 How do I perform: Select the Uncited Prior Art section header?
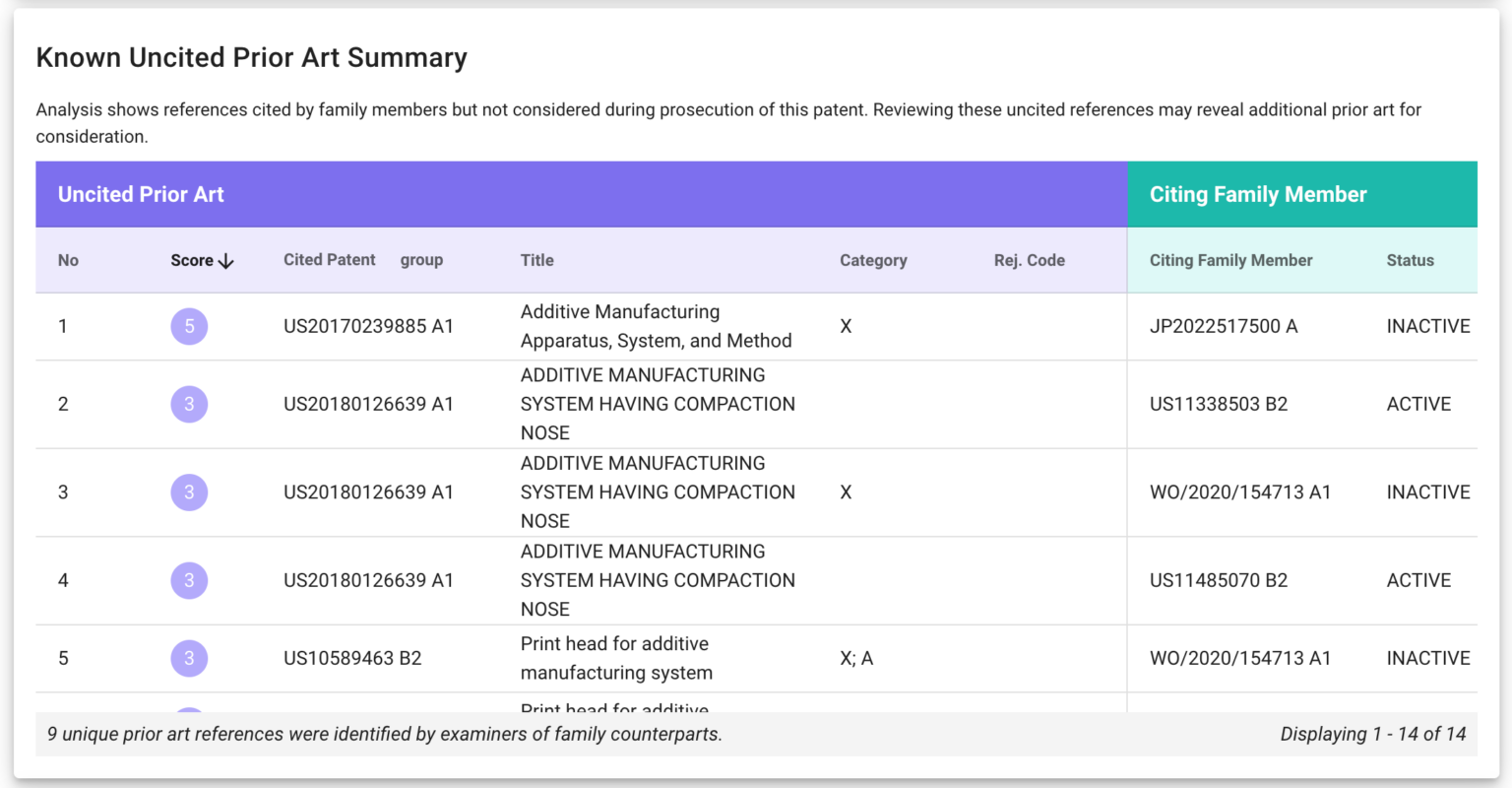(x=582, y=194)
